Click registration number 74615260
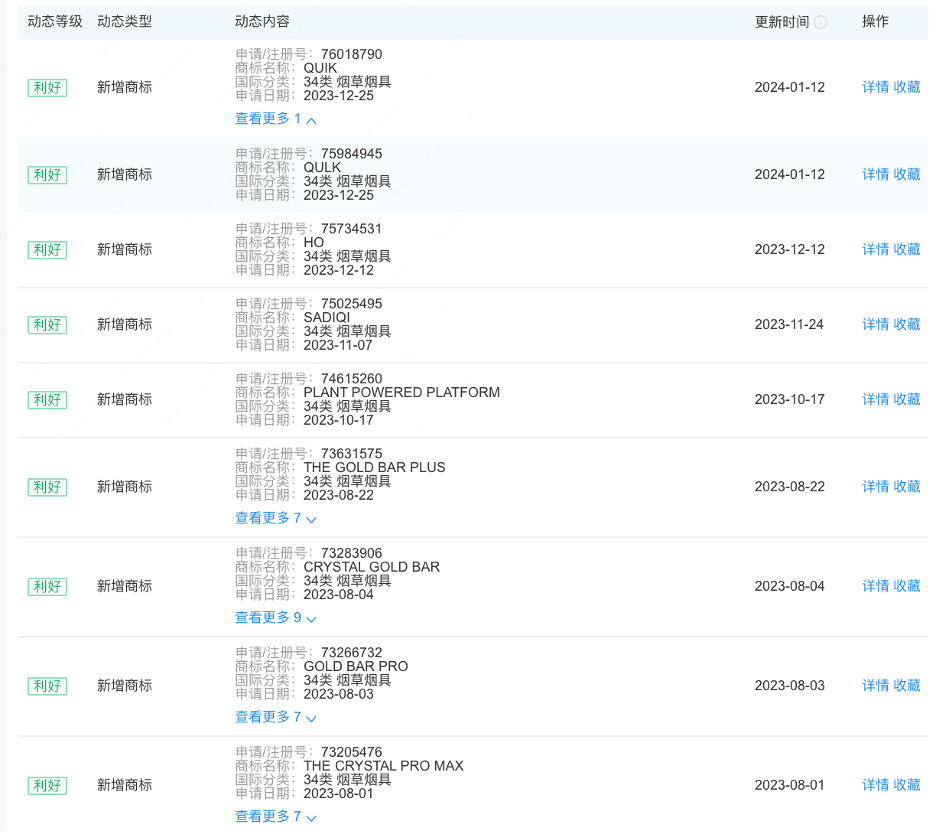Viewport: 936px width, 832px height. pos(352,379)
